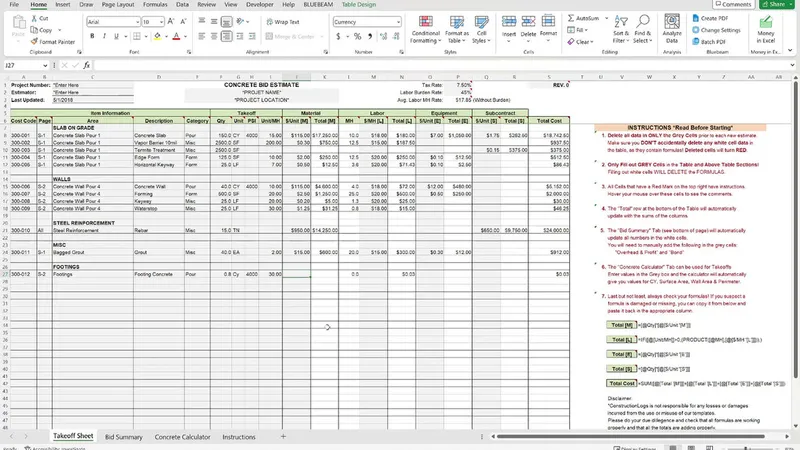Click the AutoSum sigma icon

pos(571,18)
